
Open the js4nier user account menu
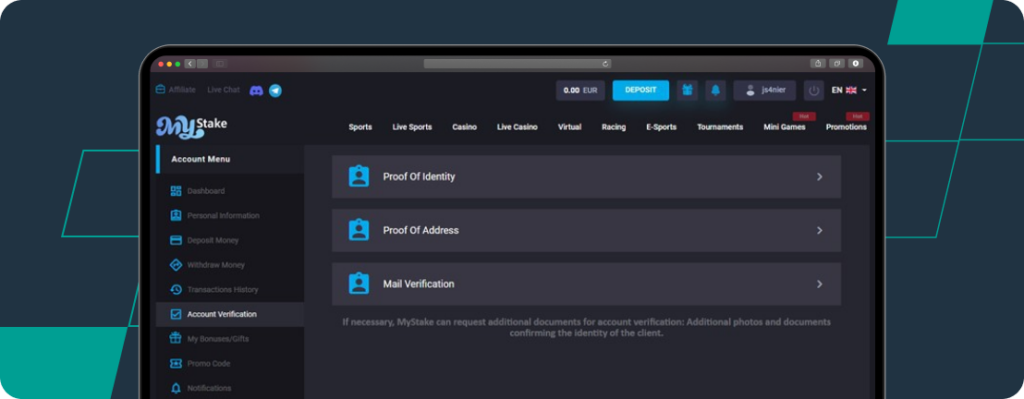[765, 90]
